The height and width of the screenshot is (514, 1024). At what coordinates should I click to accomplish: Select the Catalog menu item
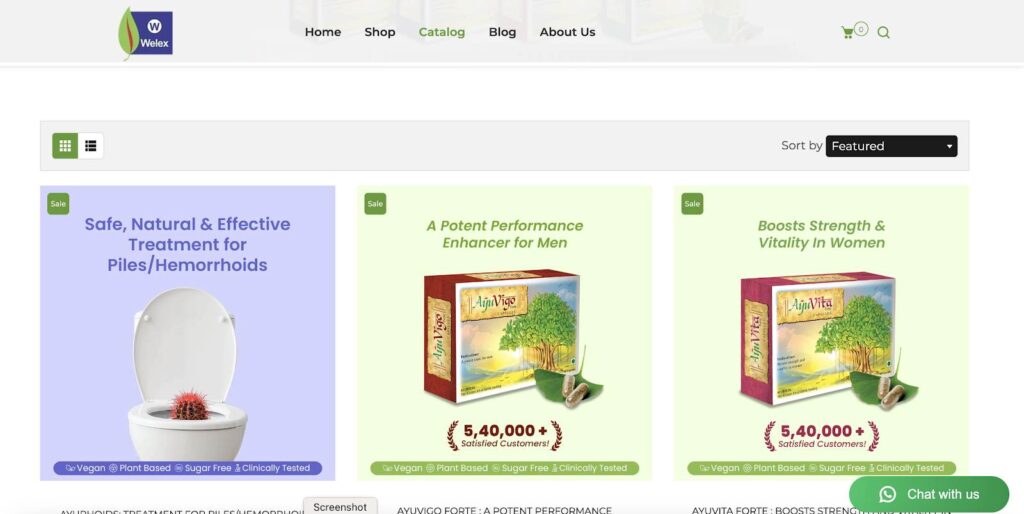(441, 32)
